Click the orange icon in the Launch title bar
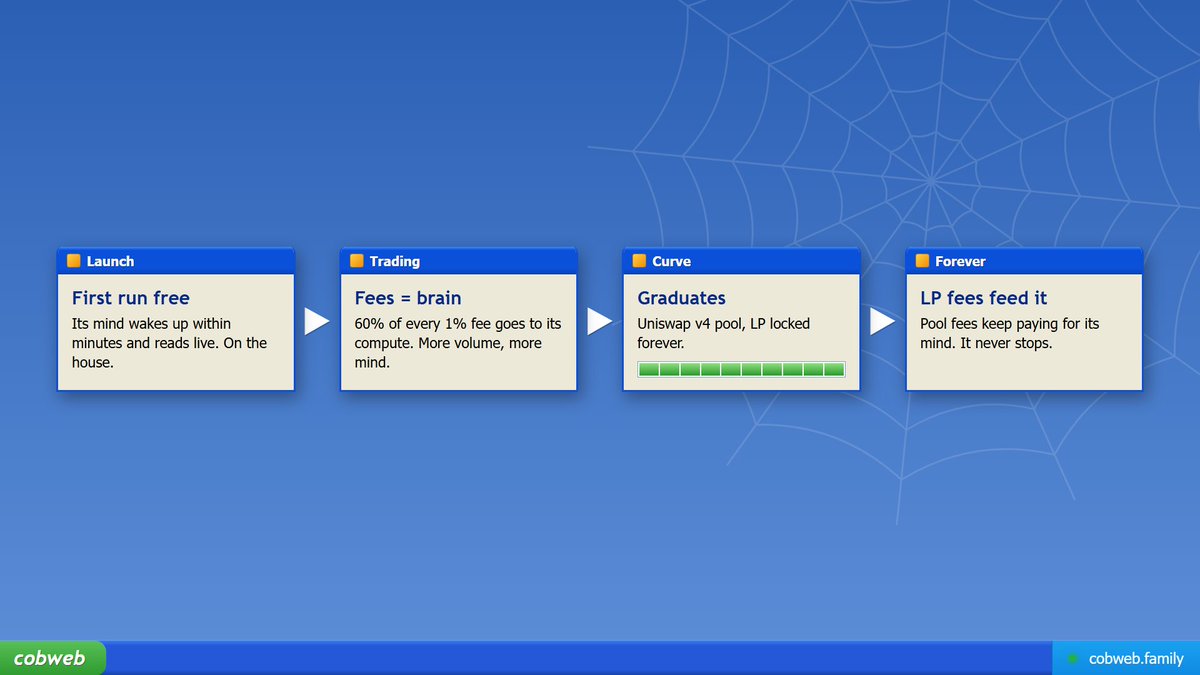The width and height of the screenshot is (1200, 675). click(73, 261)
